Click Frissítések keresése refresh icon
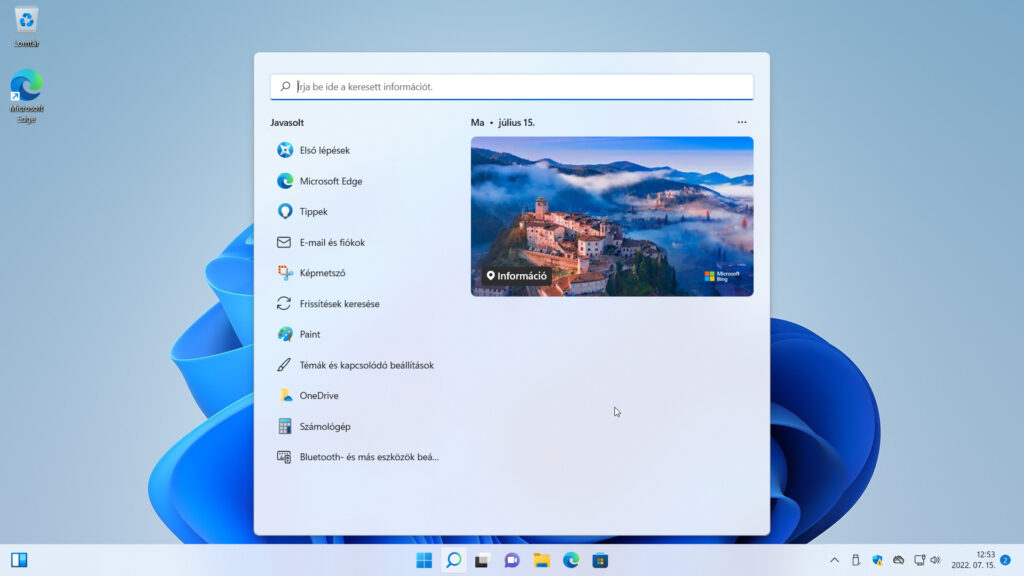 [x=283, y=304]
